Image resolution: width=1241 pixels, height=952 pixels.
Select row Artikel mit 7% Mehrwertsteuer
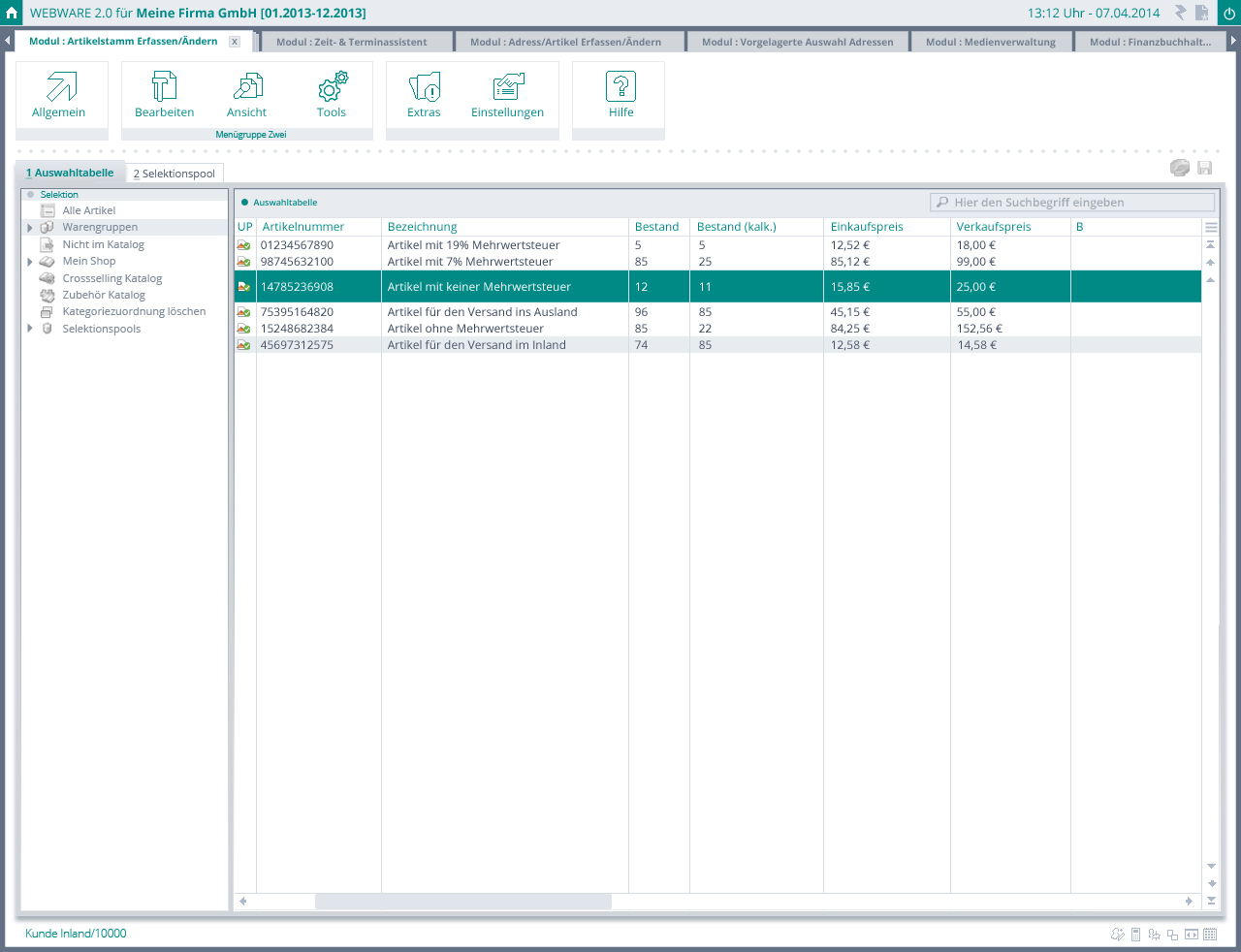pos(718,262)
